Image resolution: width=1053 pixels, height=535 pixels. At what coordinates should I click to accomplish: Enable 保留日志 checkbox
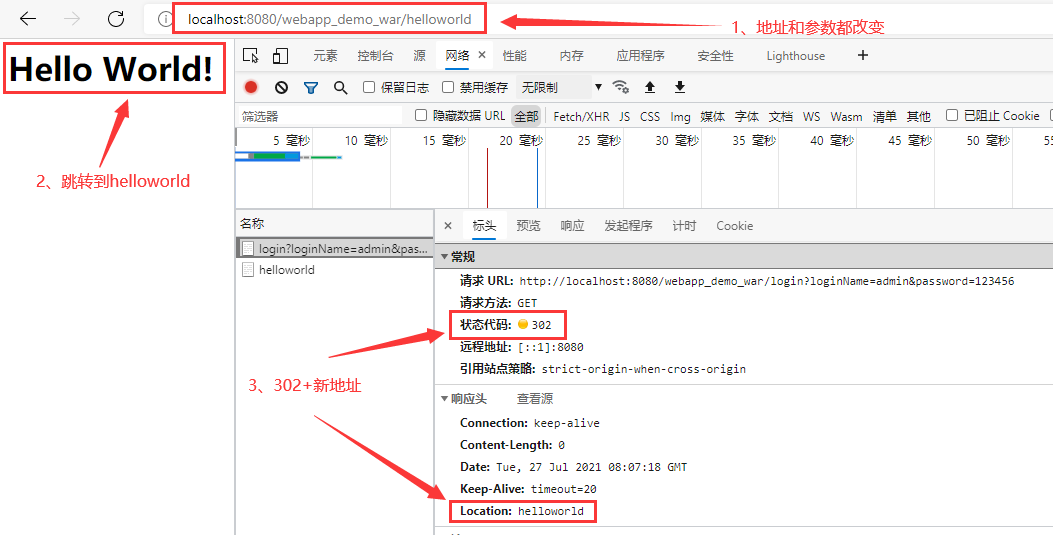(x=369, y=87)
